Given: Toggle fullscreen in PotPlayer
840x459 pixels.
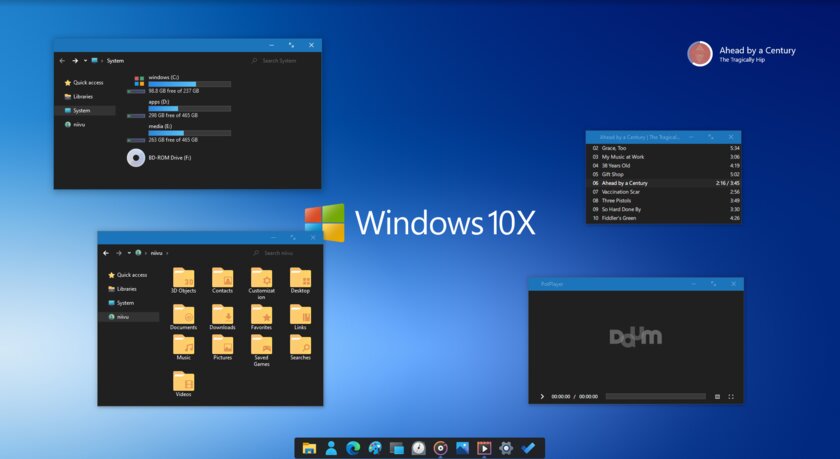Looking at the screenshot, I should pos(731,397).
